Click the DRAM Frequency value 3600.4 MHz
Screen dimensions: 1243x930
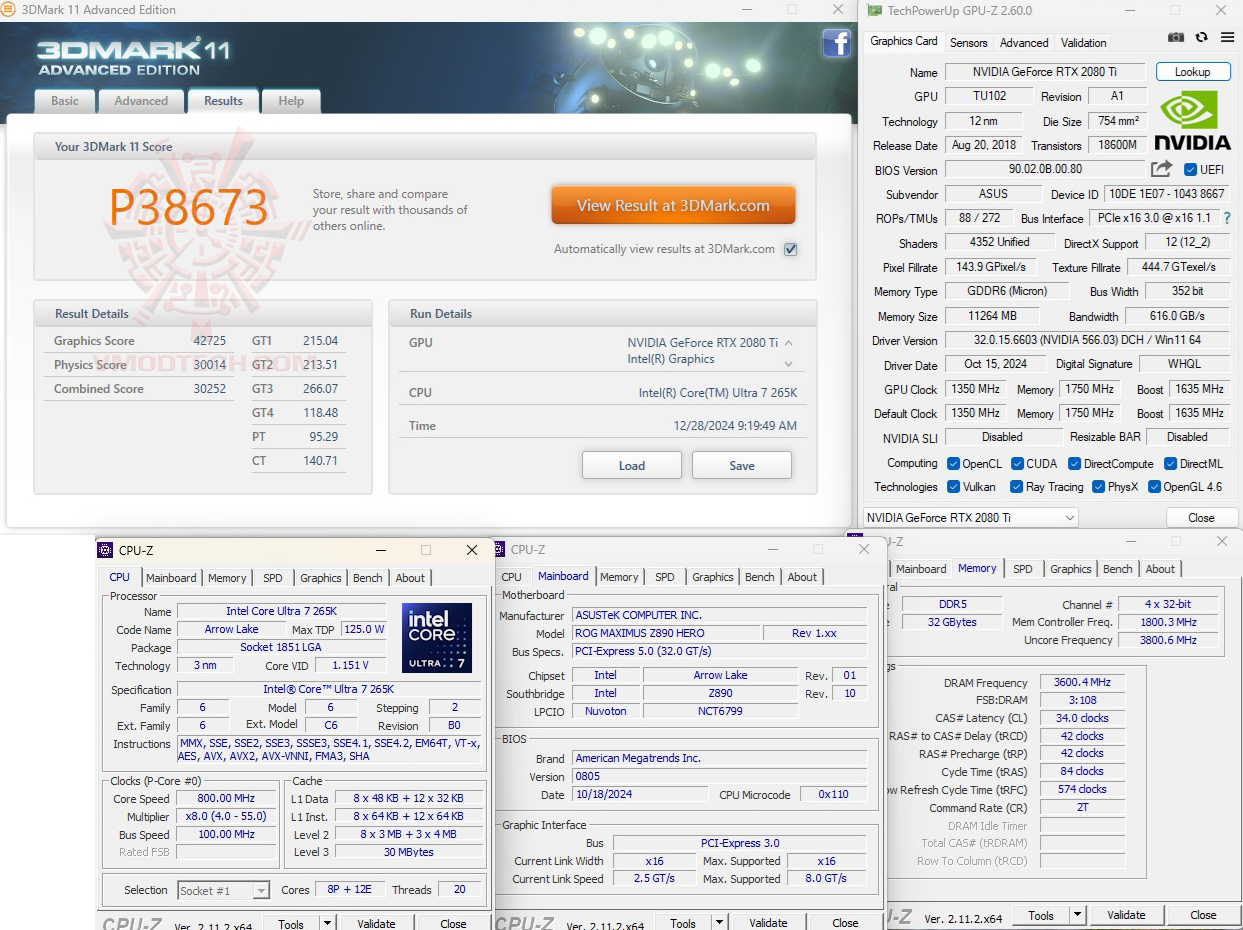pos(1082,683)
